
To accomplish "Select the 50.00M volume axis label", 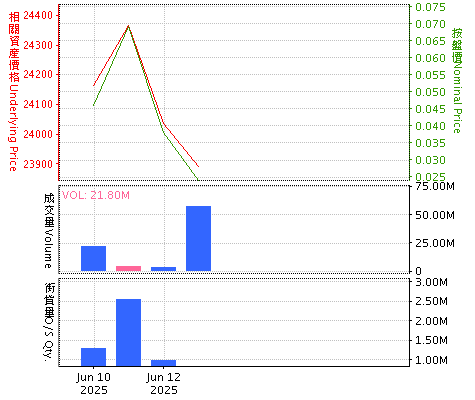I will tap(435, 215).
